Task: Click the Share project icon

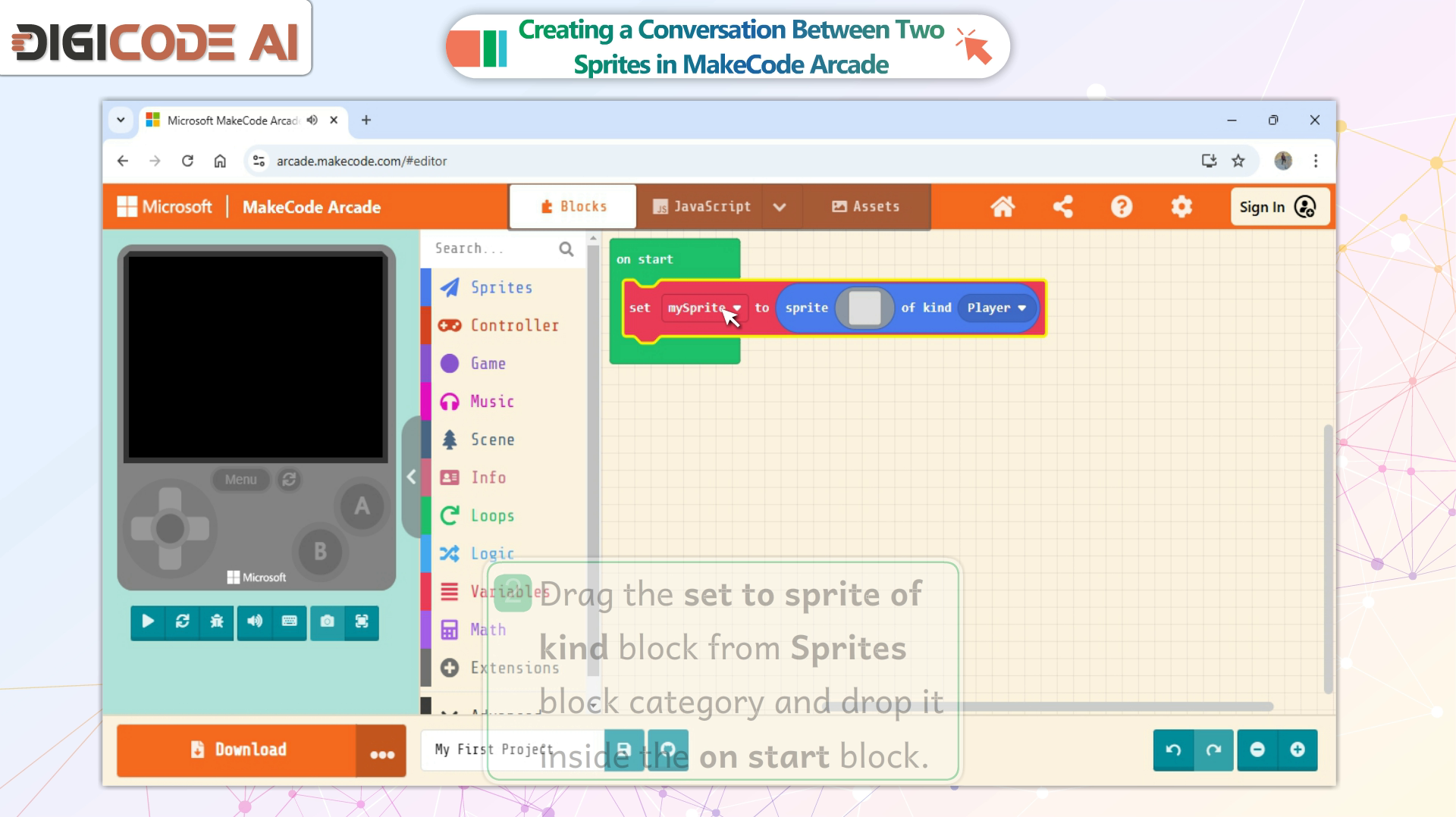Action: (1062, 206)
